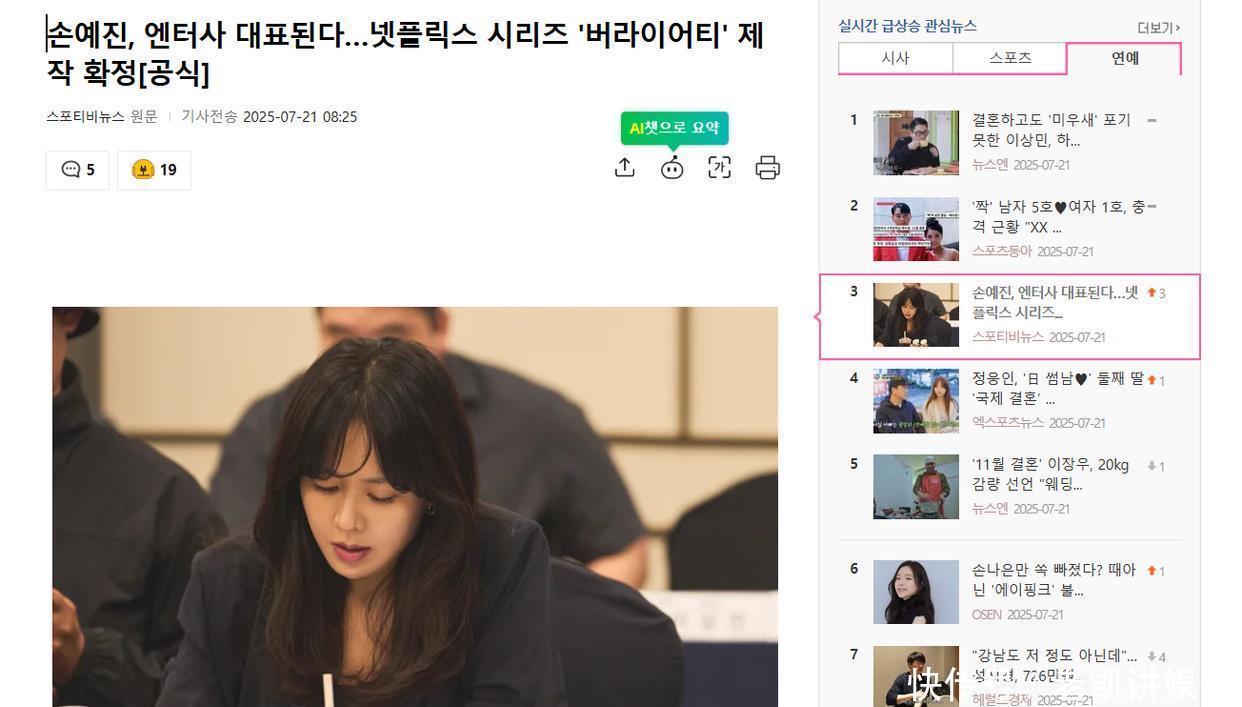This screenshot has width=1242, height=707.
Task: Click the emoji reaction button showing 19
Action: point(154,170)
